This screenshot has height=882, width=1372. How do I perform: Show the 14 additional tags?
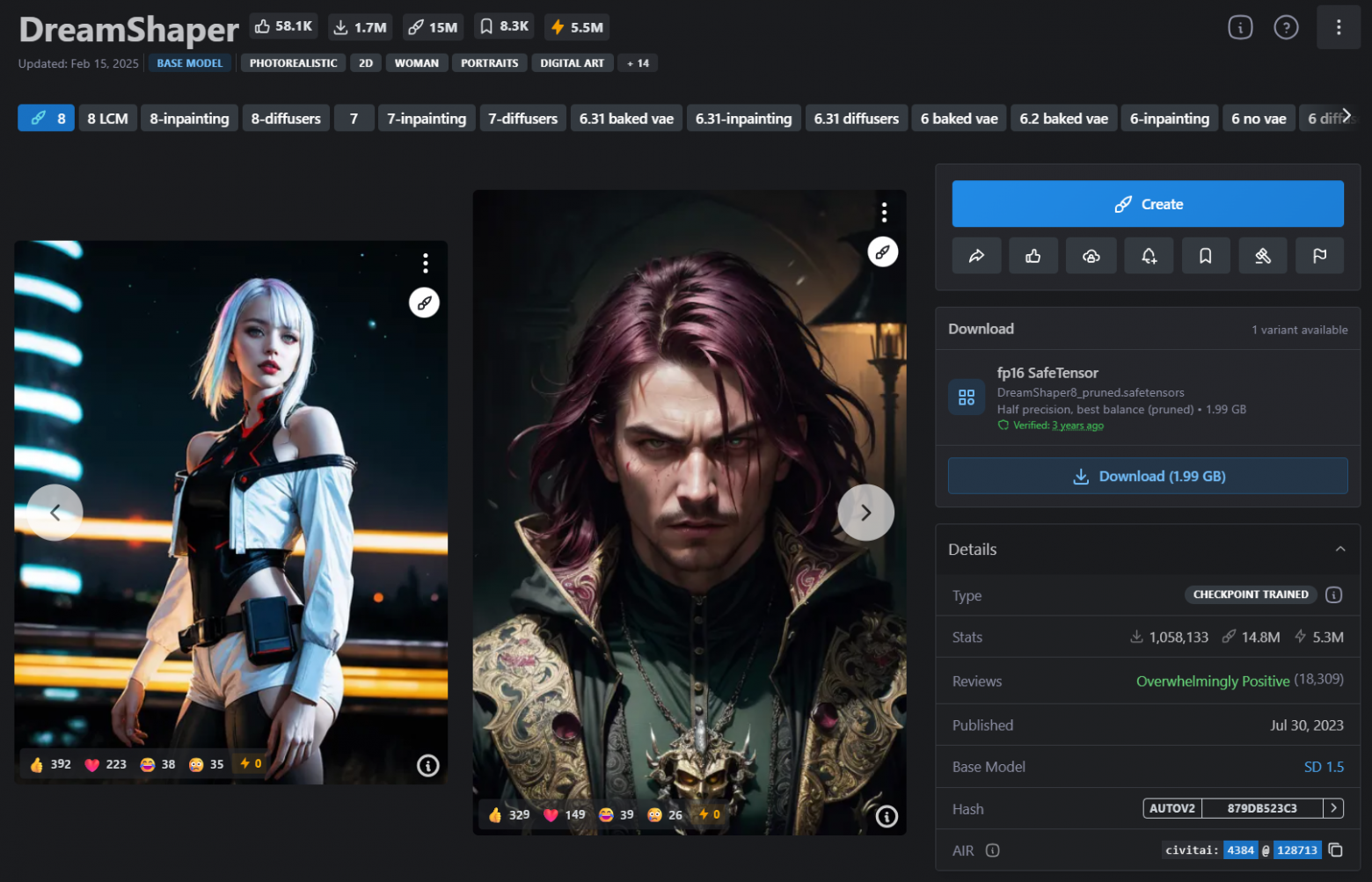(639, 63)
